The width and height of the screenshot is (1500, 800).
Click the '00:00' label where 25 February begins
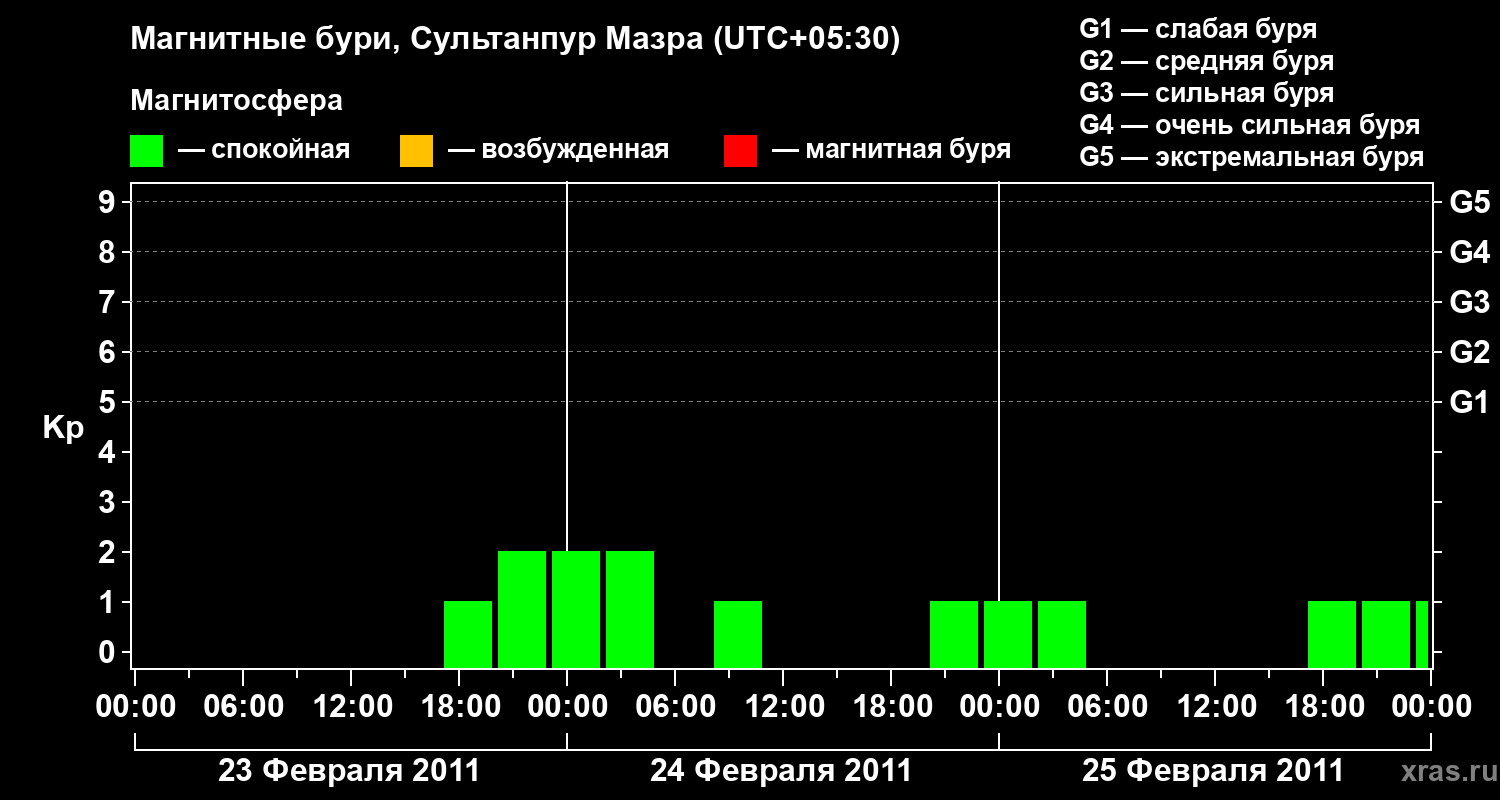(x=999, y=707)
